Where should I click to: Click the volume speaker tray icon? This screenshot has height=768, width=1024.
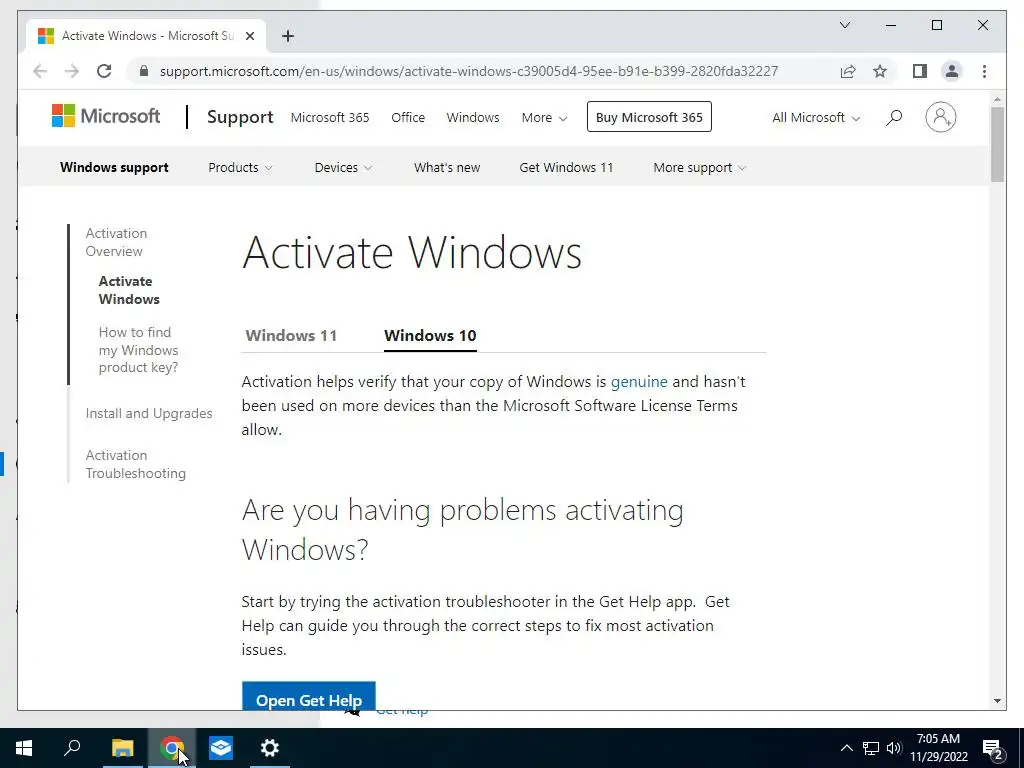[894, 748]
